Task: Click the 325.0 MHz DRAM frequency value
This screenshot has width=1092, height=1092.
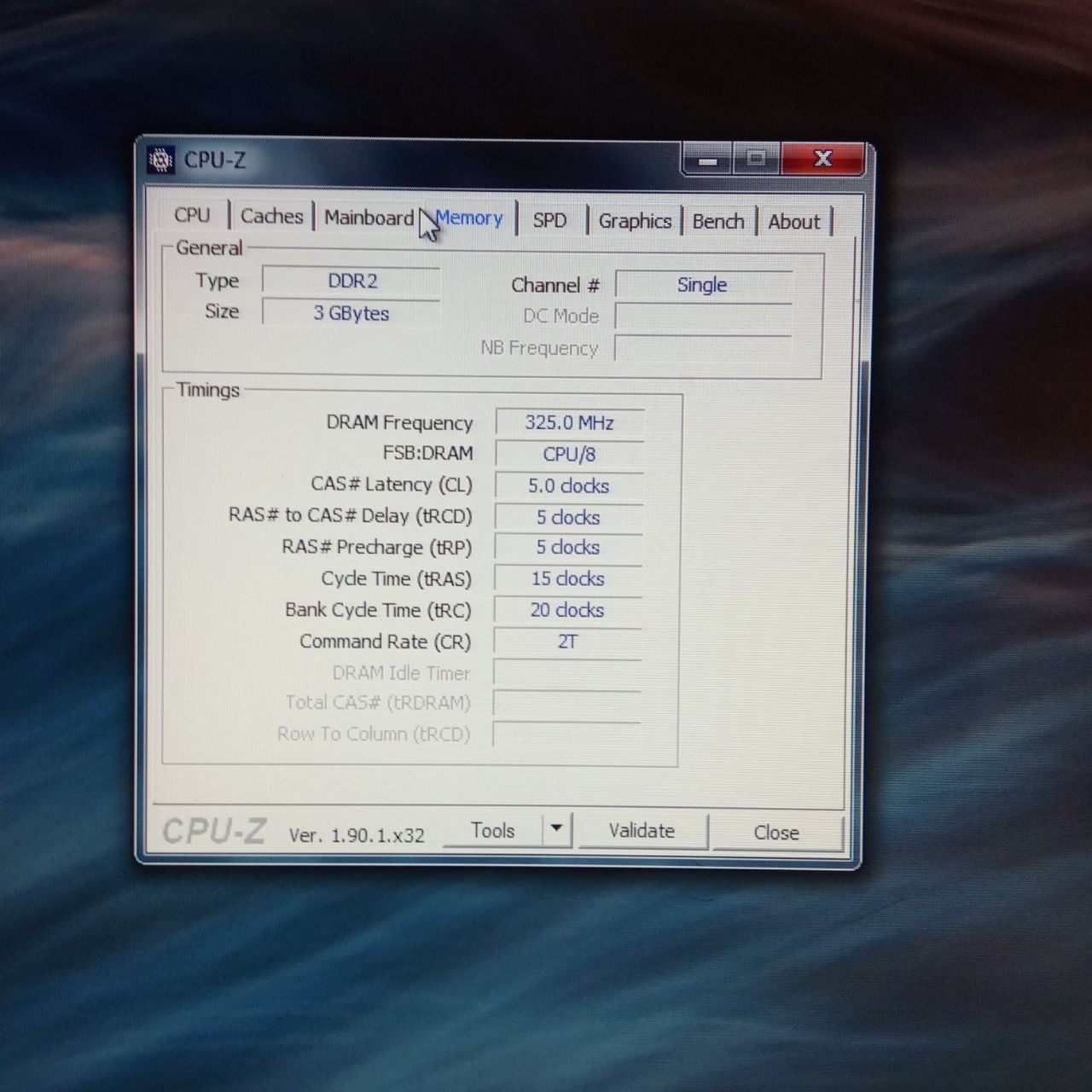Action: pos(569,422)
